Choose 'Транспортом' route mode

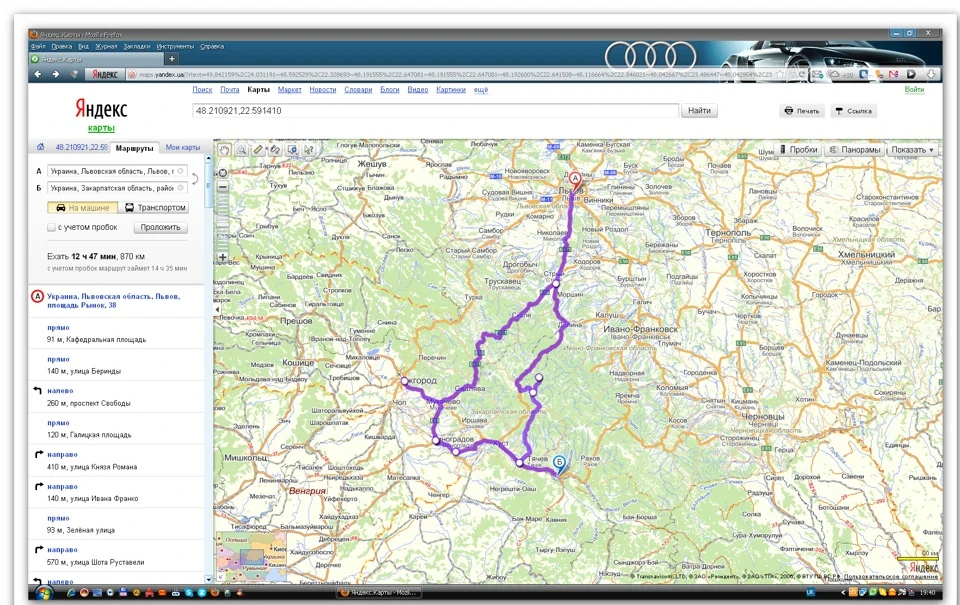[154, 208]
